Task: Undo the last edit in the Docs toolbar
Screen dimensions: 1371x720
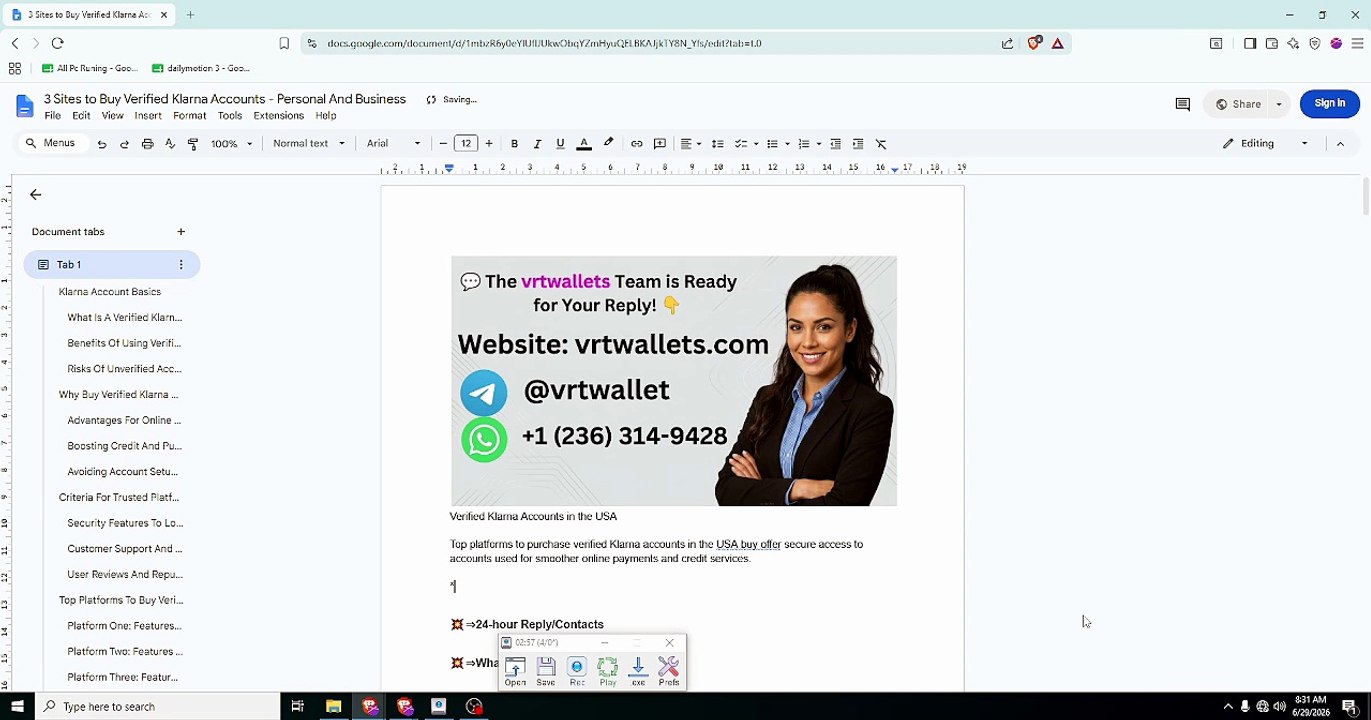Action: click(101, 144)
